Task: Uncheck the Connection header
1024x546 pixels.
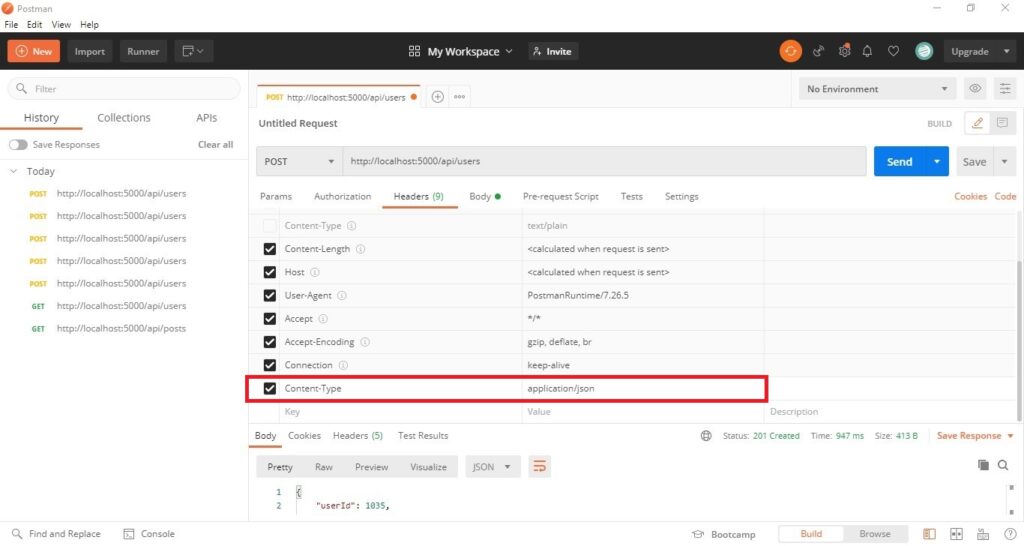Action: [269, 365]
